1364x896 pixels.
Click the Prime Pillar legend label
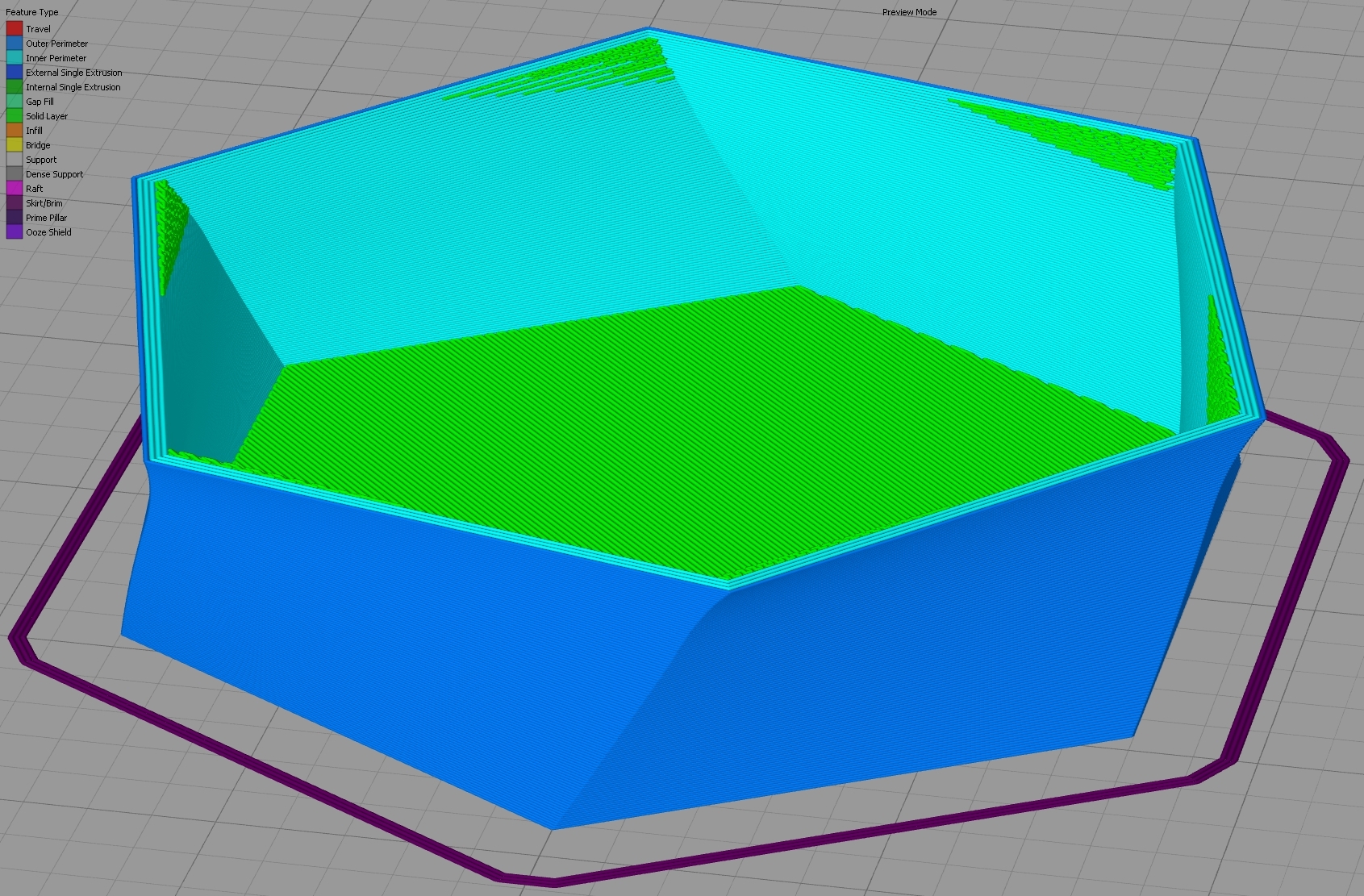point(45,217)
